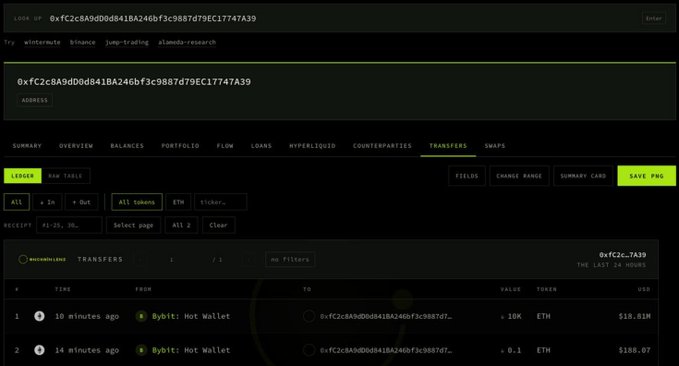This screenshot has height=366, width=679.
Task: Open the Balances tab
Action: click(x=127, y=146)
